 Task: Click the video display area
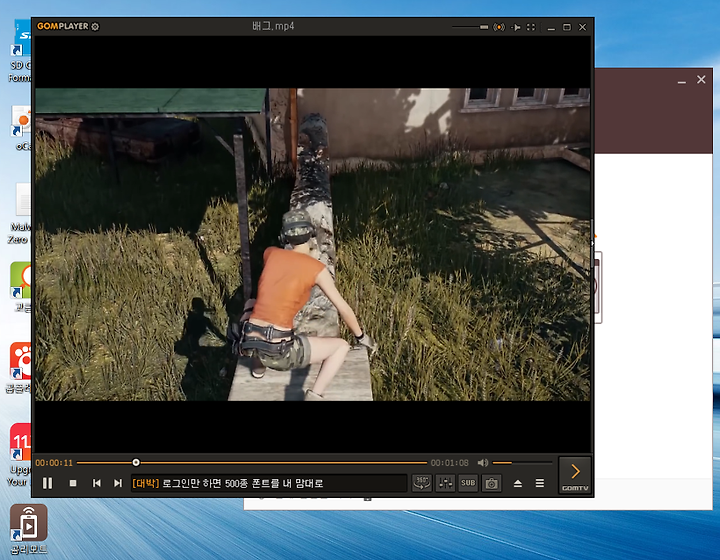pos(313,244)
